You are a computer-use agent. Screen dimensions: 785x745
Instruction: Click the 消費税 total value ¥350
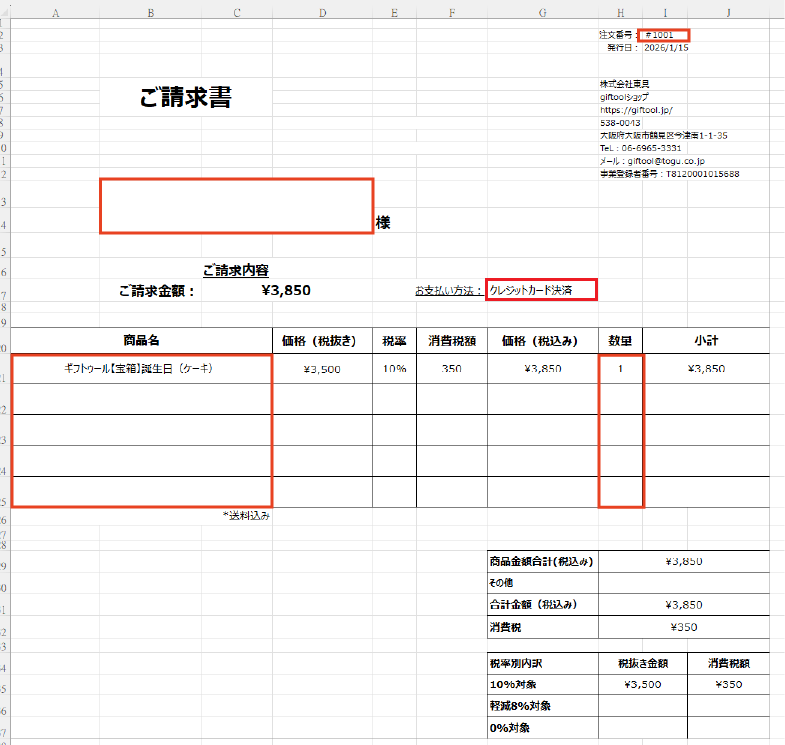click(x=684, y=628)
